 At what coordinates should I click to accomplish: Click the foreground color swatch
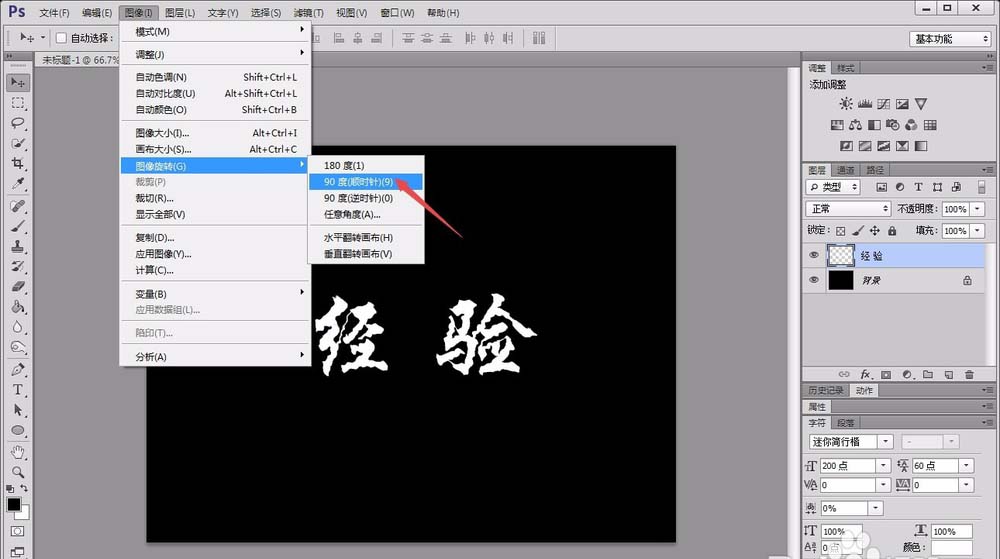[13, 504]
